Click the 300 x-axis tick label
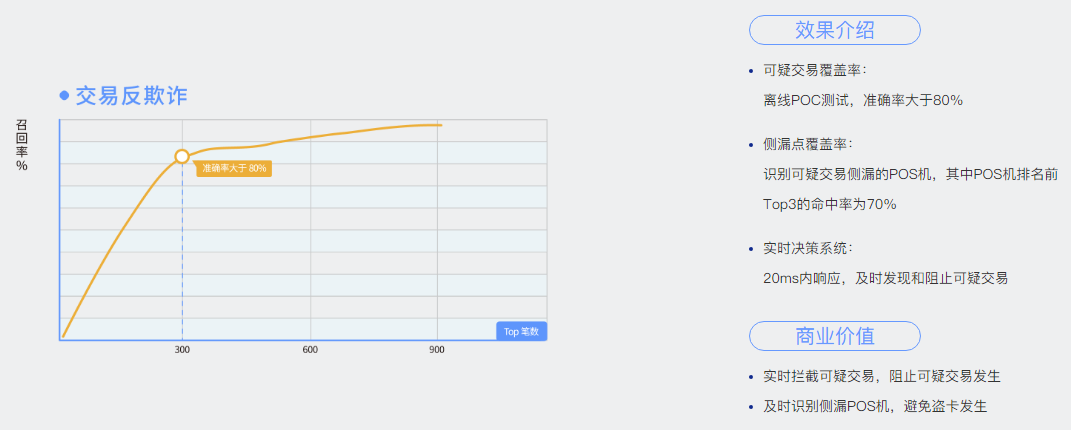Image resolution: width=1071 pixels, height=430 pixels. pyautogui.click(x=182, y=349)
